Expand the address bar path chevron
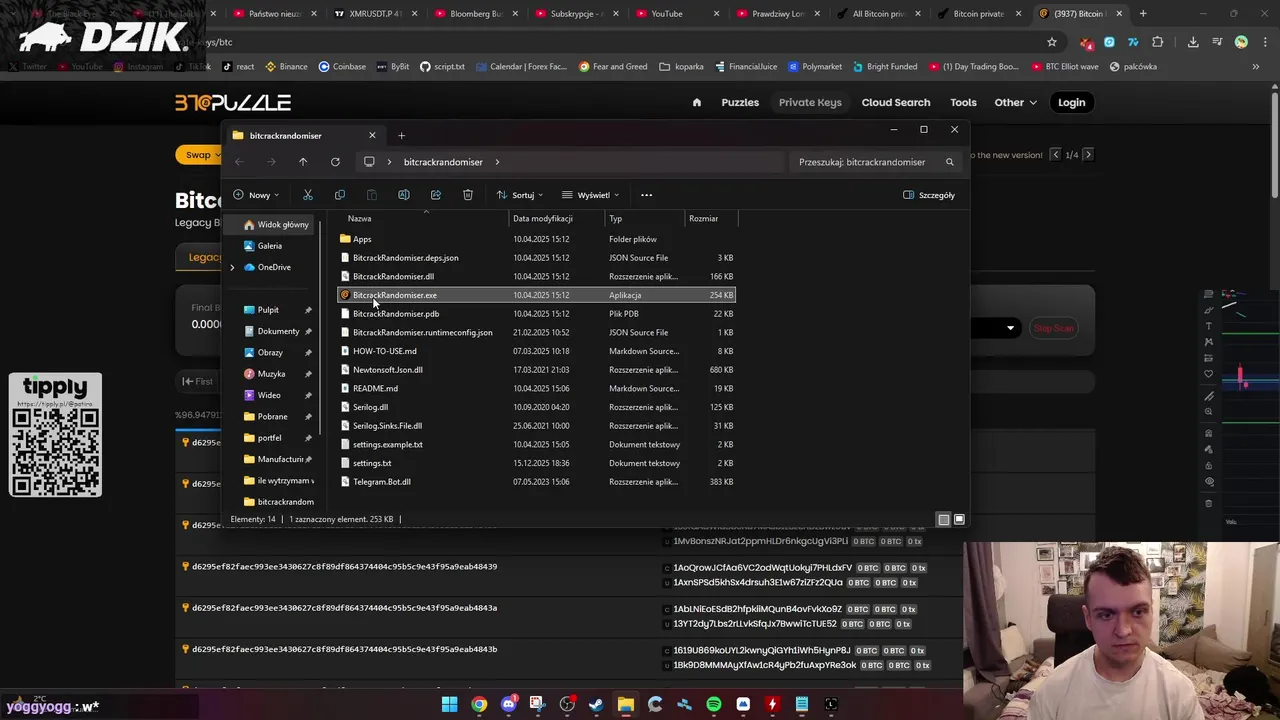Viewport: 1280px width, 720px height. 497,162
